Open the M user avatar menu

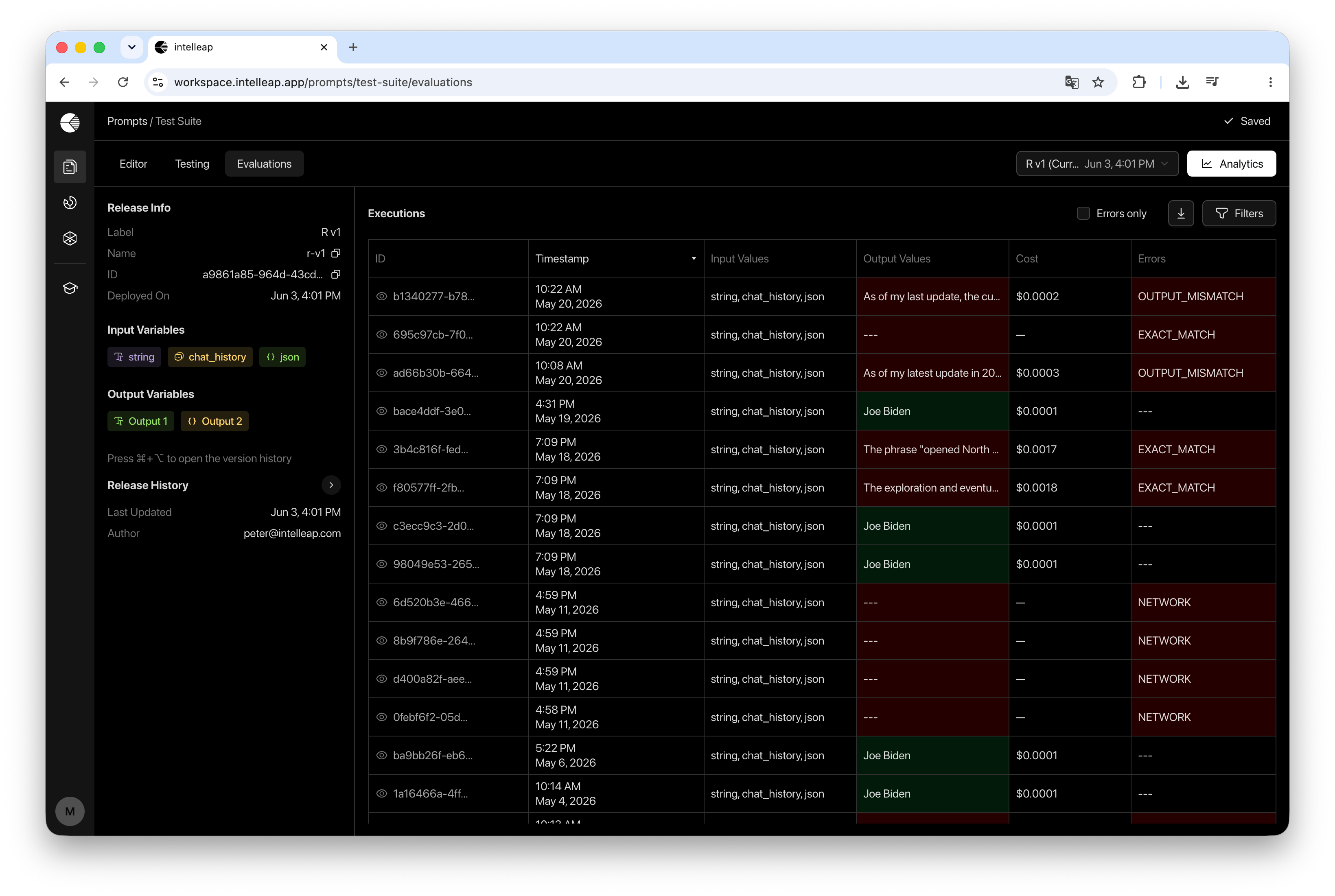tap(70, 811)
